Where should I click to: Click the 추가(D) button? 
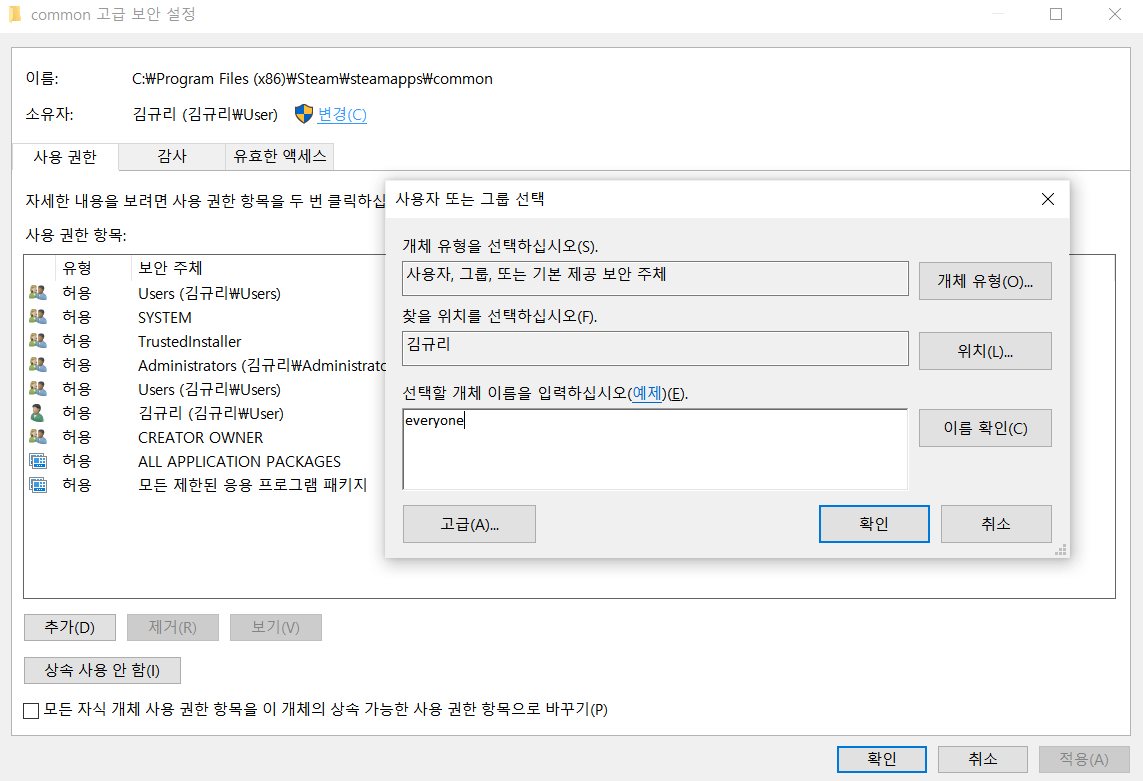[x=70, y=627]
